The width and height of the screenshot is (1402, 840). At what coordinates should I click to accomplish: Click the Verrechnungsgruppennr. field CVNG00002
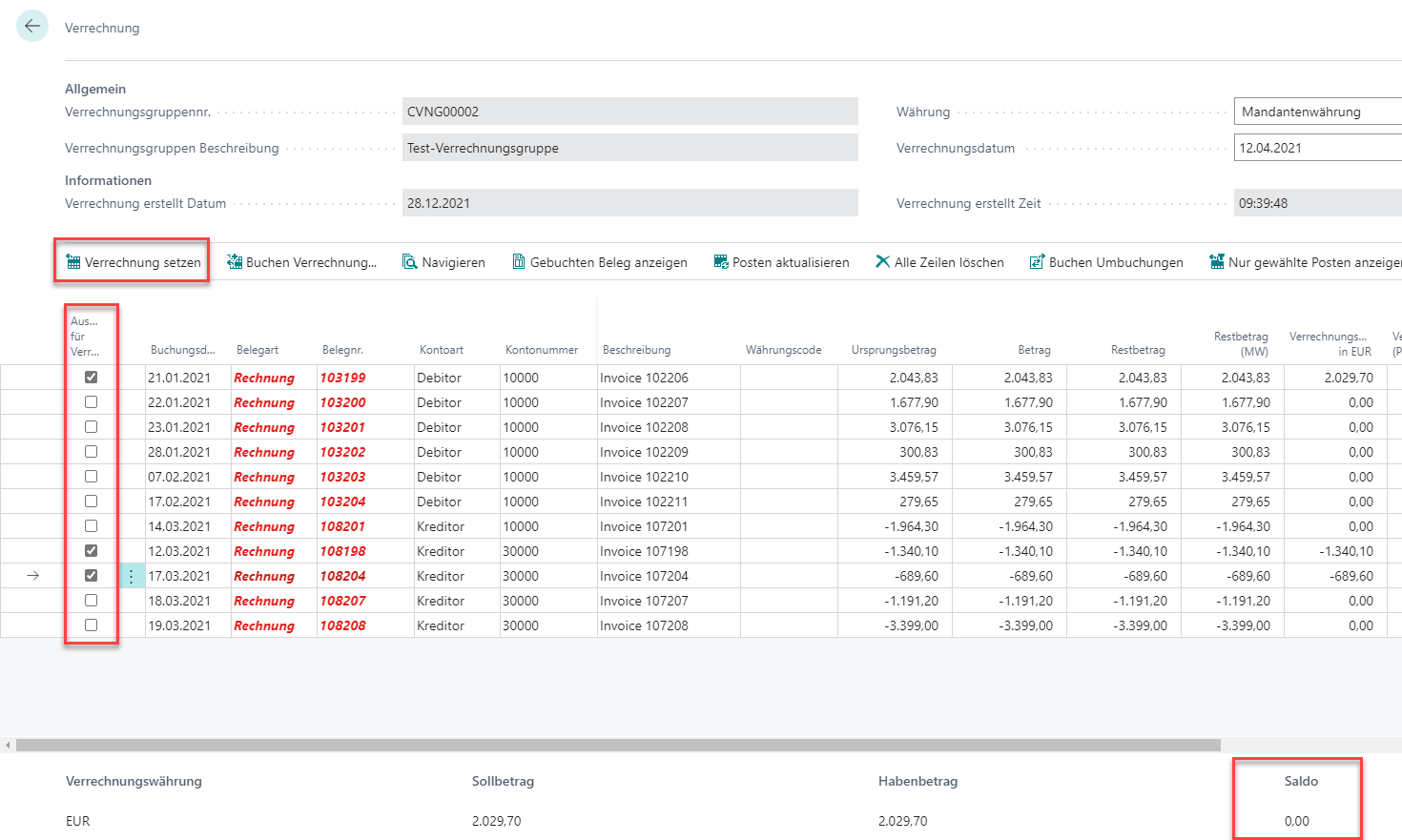(x=630, y=112)
